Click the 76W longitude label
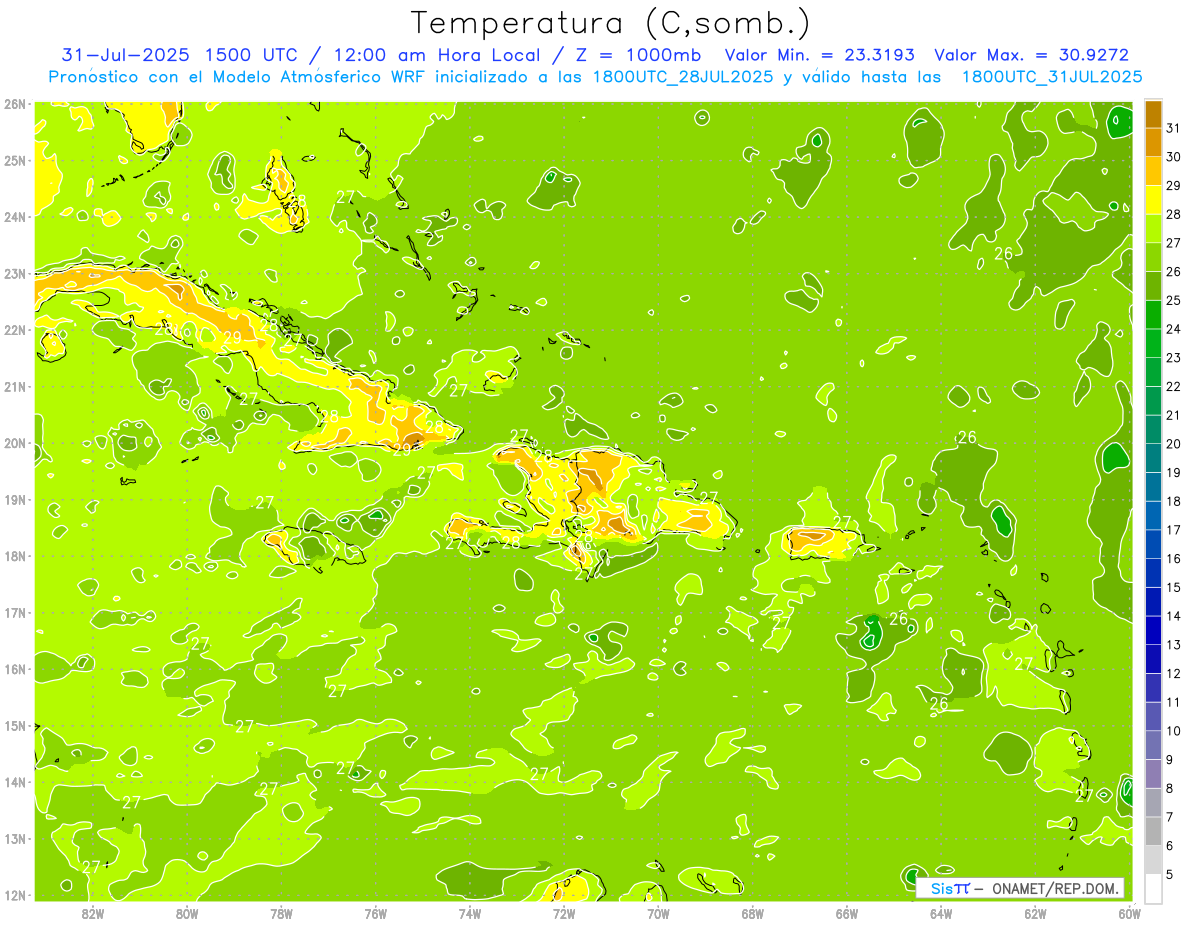Image resolution: width=1200 pixels, height=927 pixels. point(375,913)
